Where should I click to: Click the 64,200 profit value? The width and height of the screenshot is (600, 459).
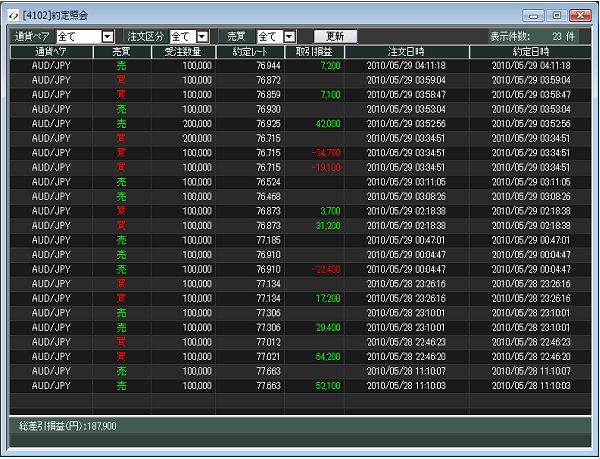coord(327,356)
